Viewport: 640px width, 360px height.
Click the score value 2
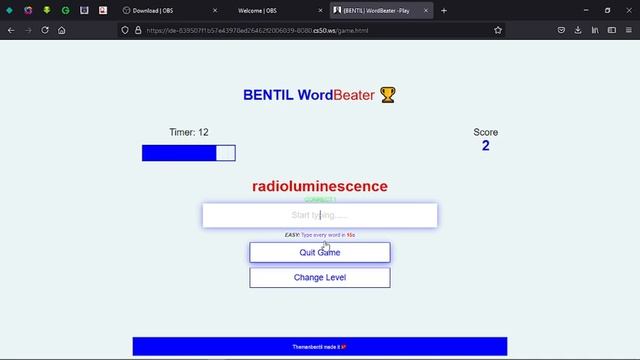tap(485, 146)
